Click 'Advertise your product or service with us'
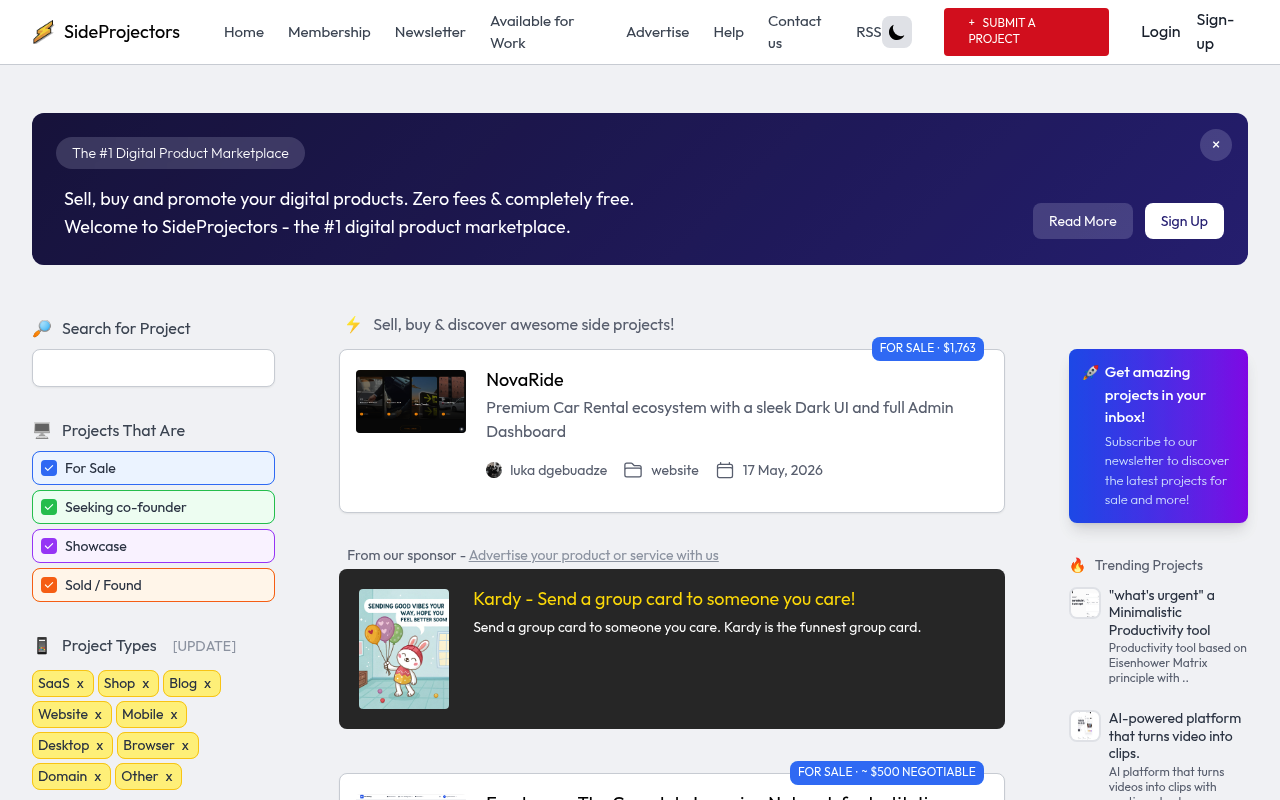Screen dimensions: 1280x800 (x=593, y=555)
